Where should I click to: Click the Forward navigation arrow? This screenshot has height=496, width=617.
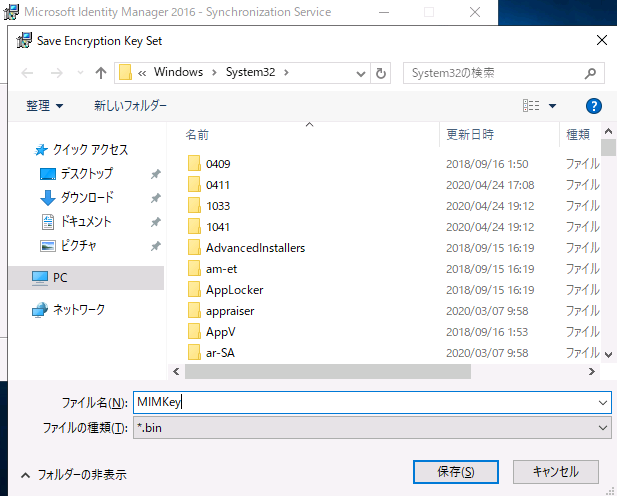tap(57, 73)
